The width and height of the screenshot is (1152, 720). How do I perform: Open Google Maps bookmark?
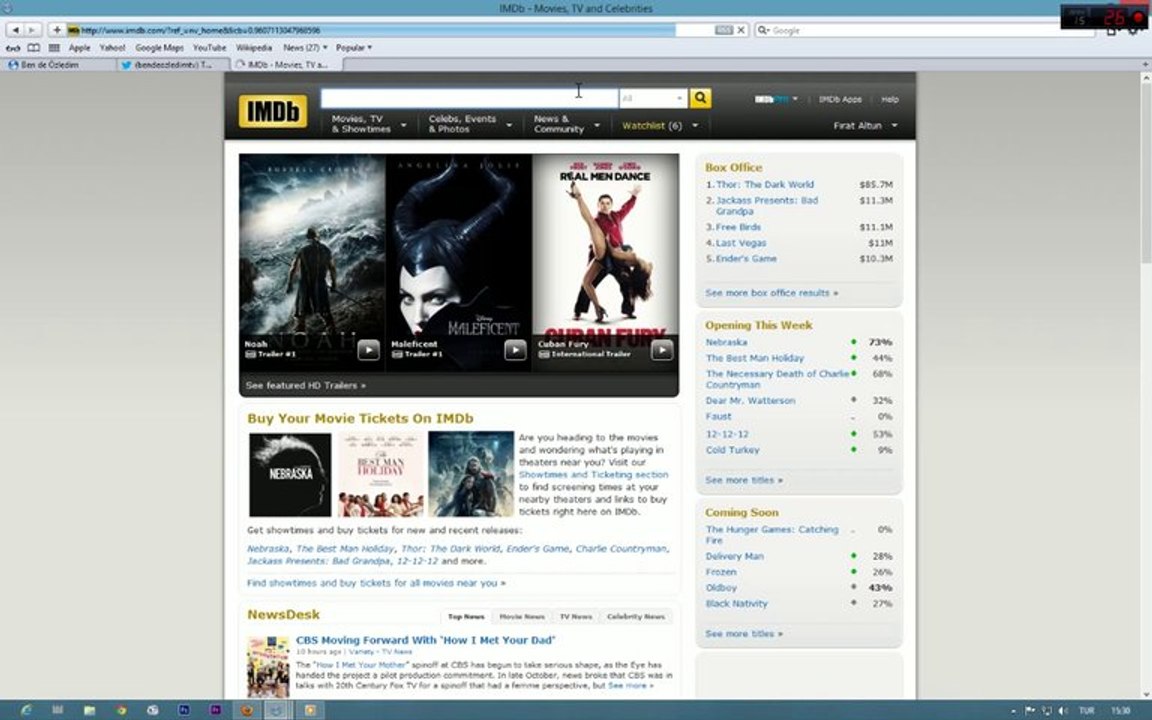[x=159, y=48]
